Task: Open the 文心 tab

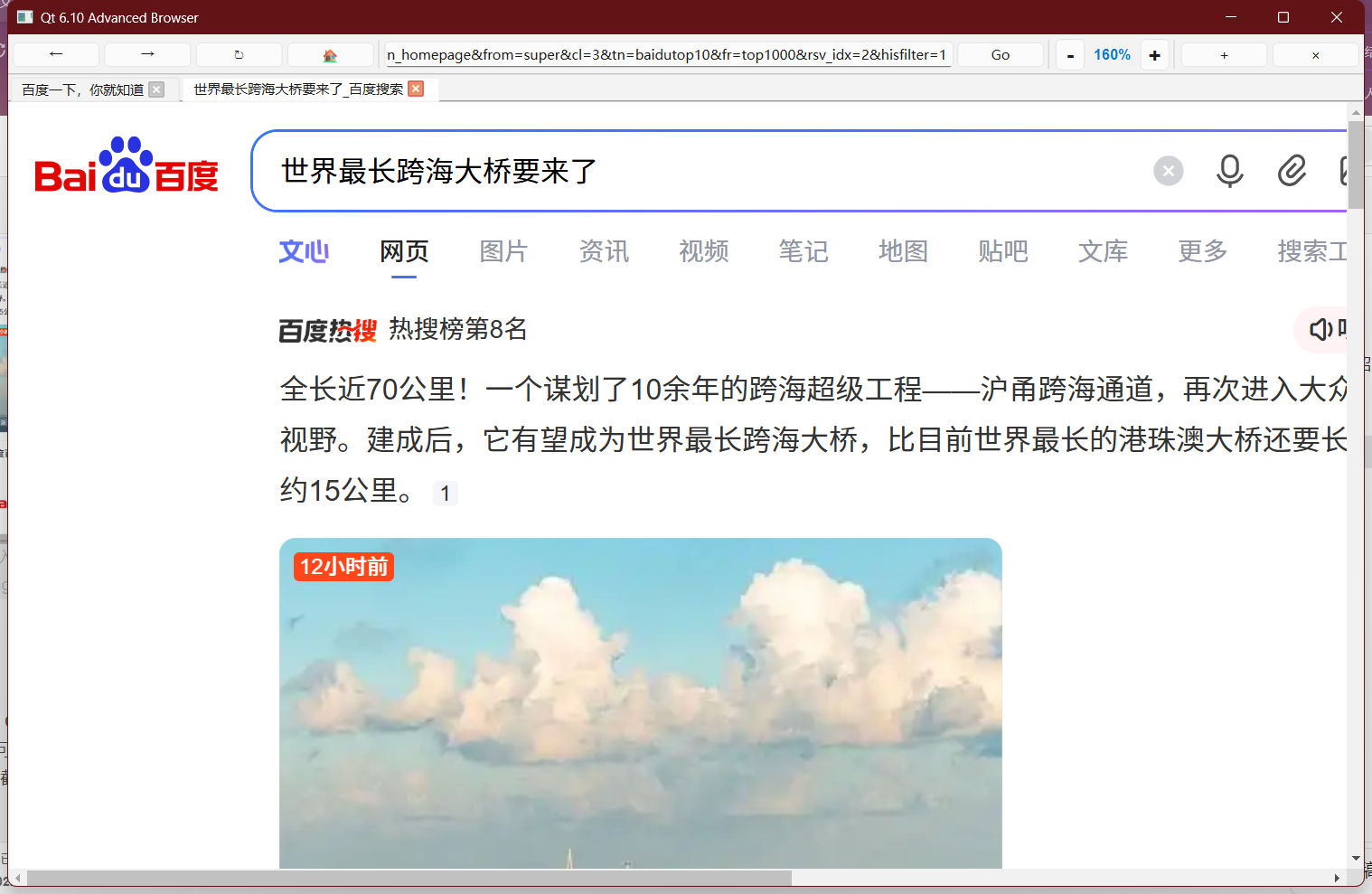Action: click(304, 251)
